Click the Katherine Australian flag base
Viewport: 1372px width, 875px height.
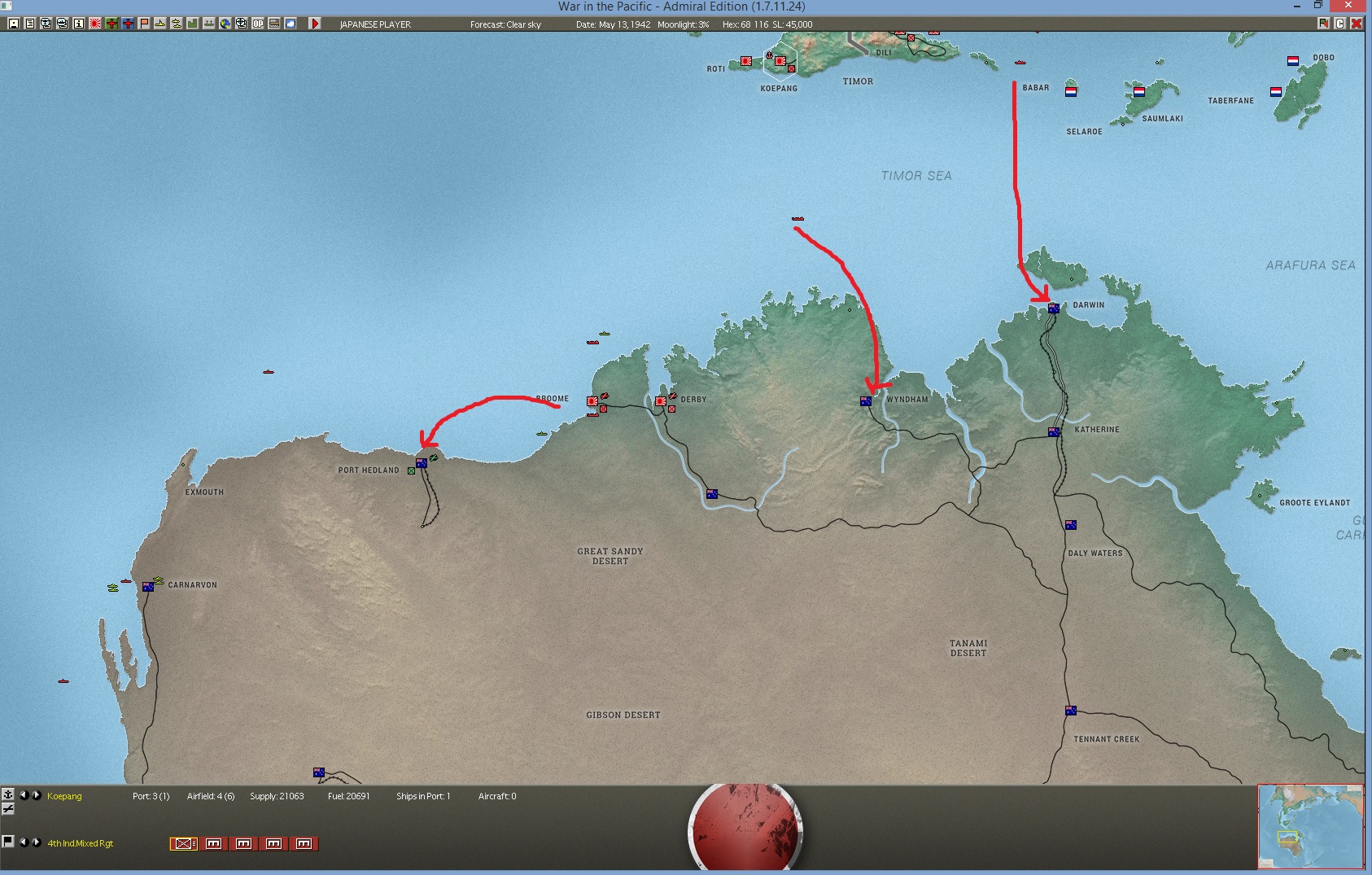tap(1054, 432)
